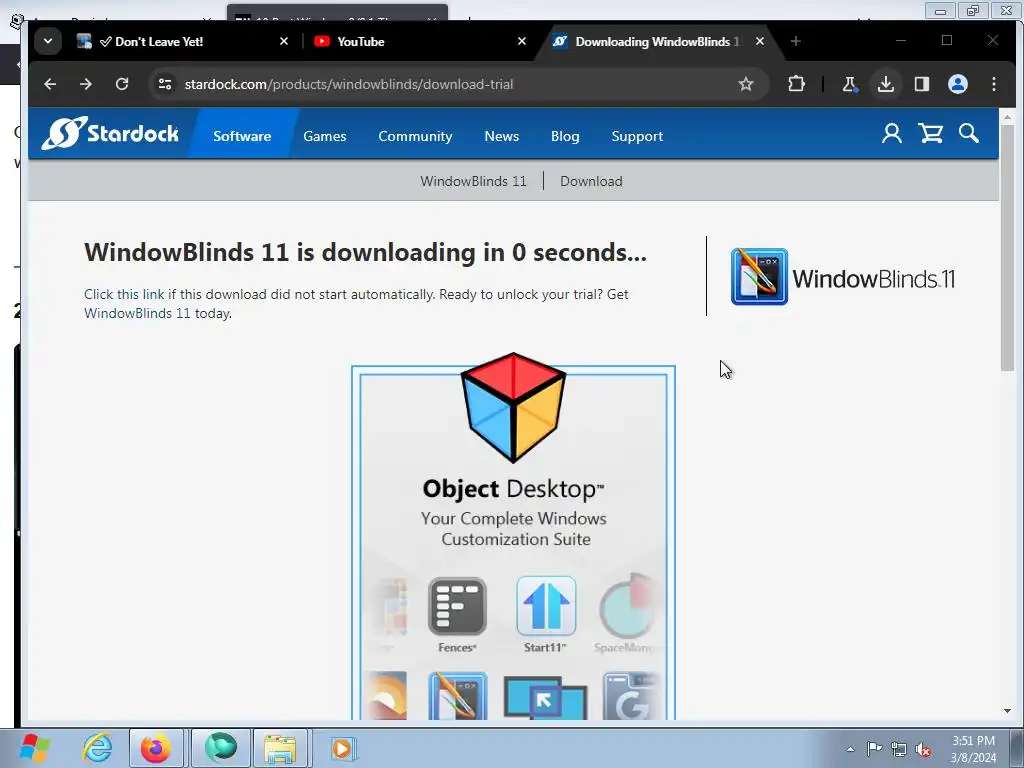Image resolution: width=1024 pixels, height=768 pixels.
Task: Open the browser side panel
Action: (921, 84)
